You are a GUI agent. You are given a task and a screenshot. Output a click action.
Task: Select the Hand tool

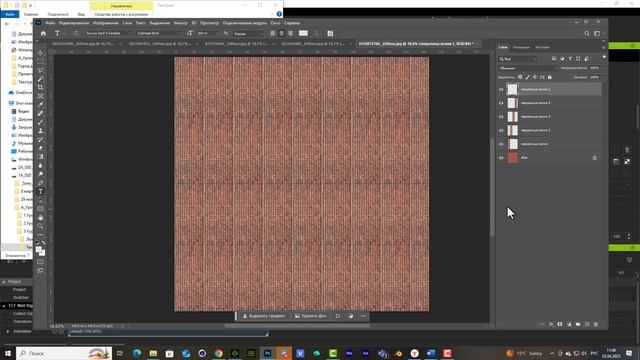(40, 218)
